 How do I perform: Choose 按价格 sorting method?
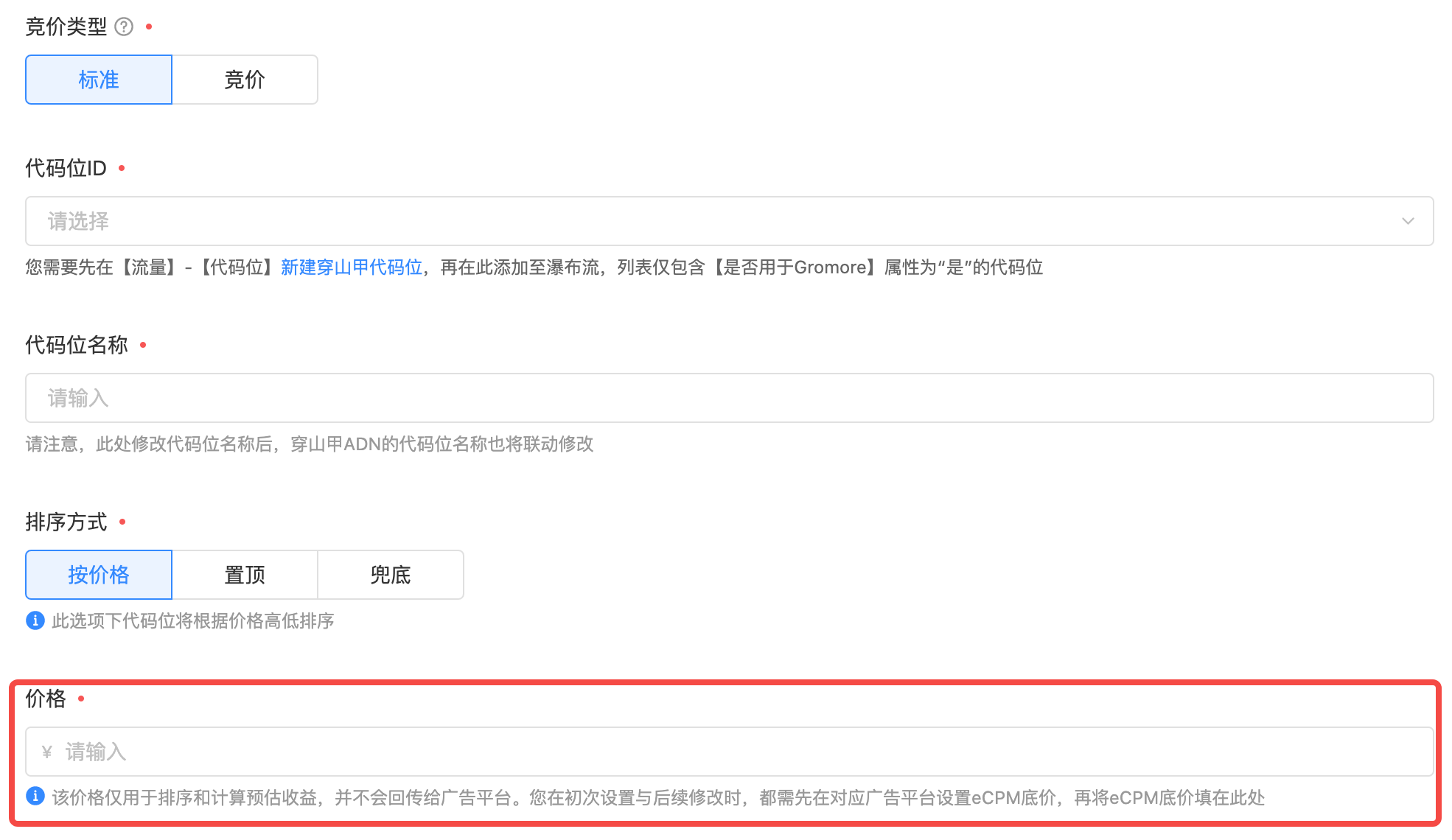[x=99, y=575]
